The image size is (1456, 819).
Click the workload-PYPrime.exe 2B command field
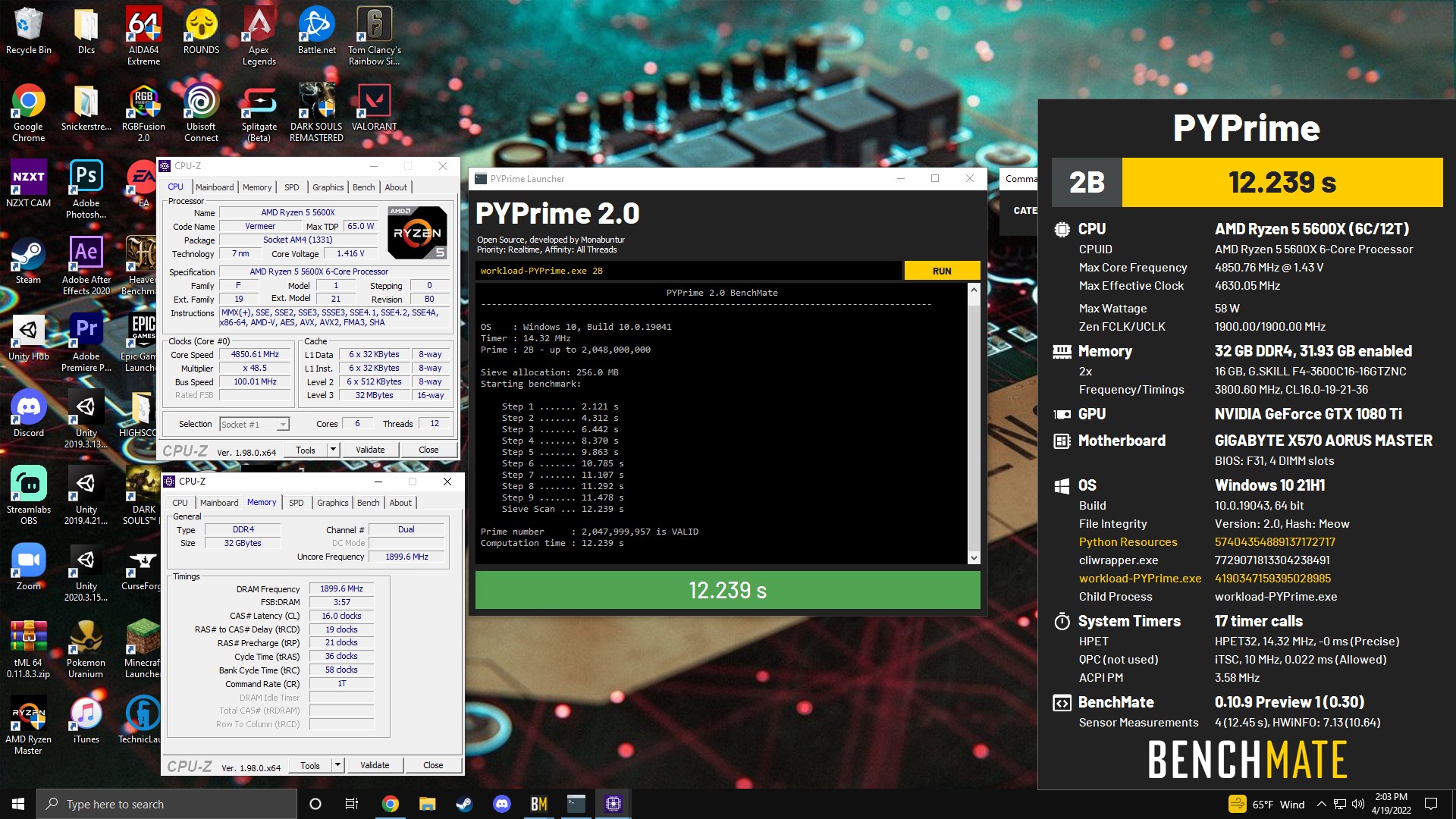(689, 271)
